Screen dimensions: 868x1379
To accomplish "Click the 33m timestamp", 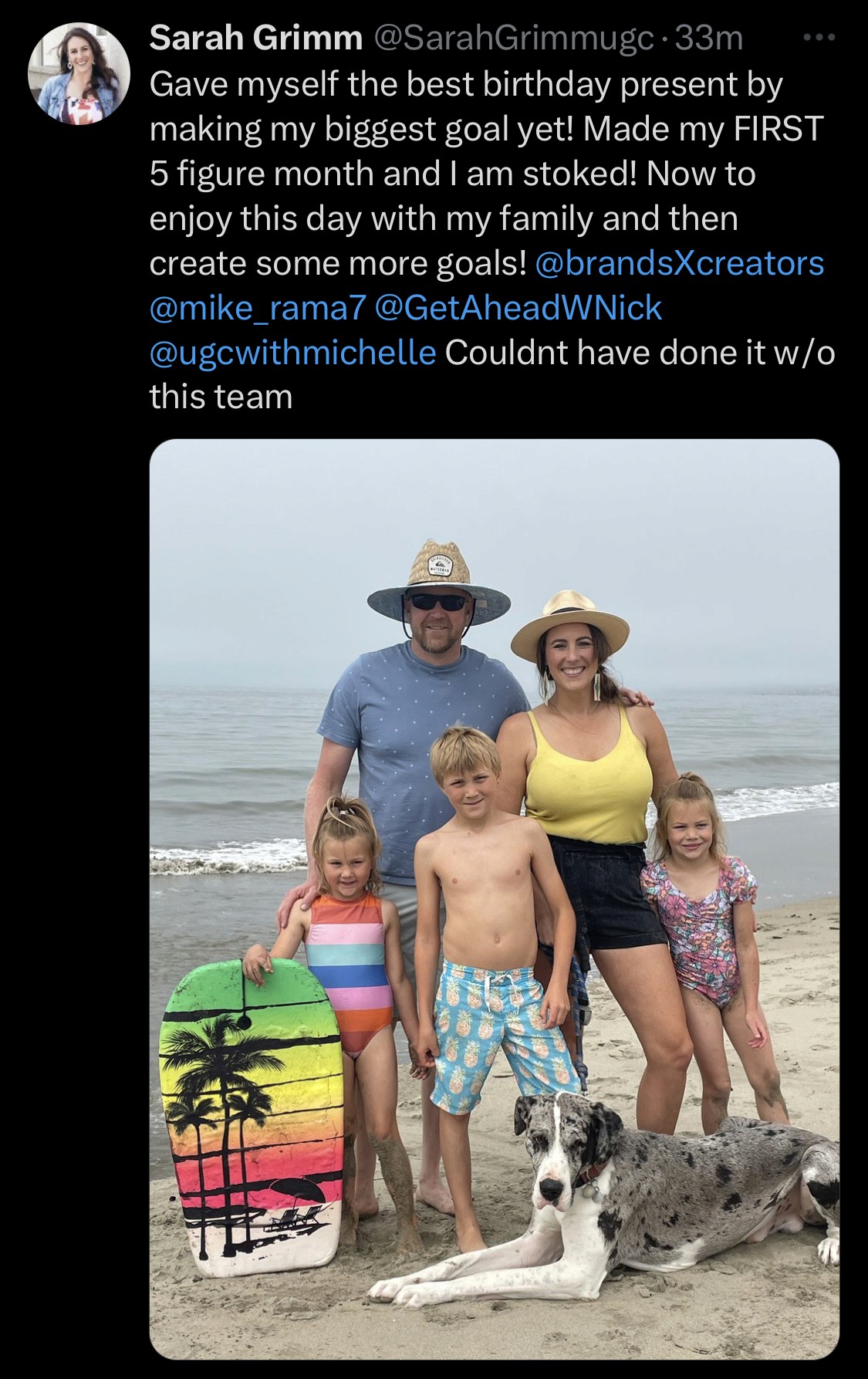I will pos(708,38).
